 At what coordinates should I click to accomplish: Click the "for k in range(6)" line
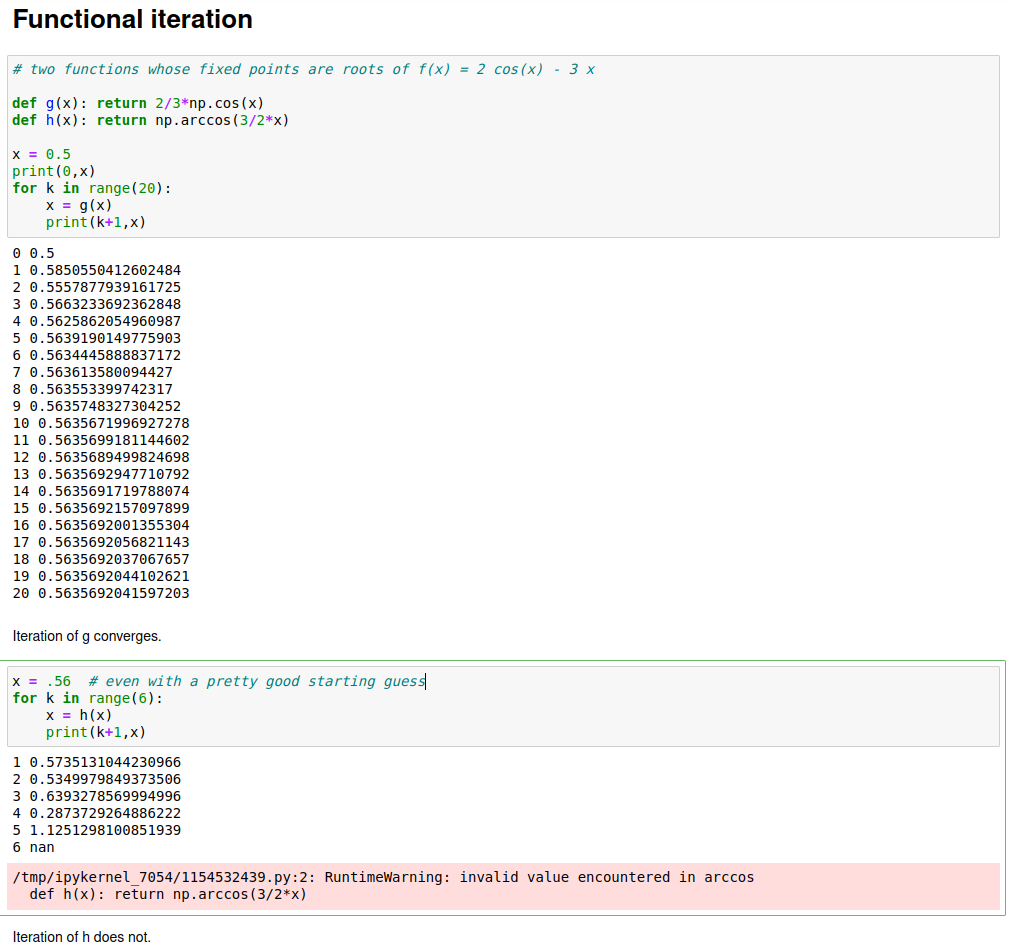point(87,698)
